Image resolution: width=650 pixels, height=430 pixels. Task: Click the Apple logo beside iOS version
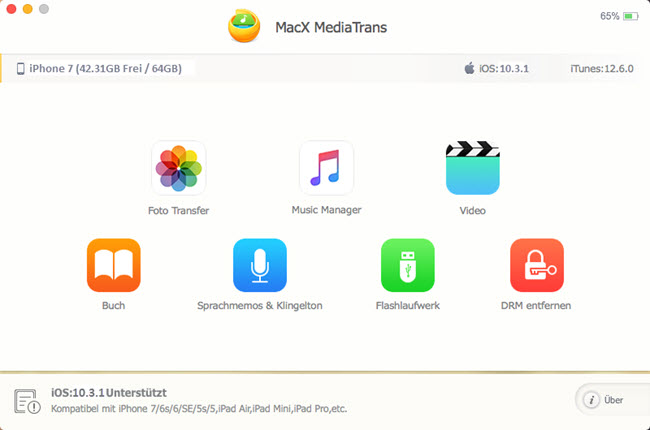(x=468, y=69)
